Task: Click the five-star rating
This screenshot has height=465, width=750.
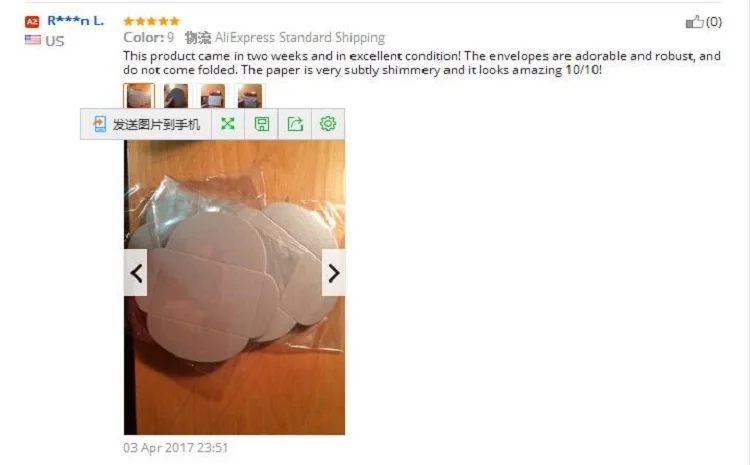Action: pyautogui.click(x=151, y=21)
